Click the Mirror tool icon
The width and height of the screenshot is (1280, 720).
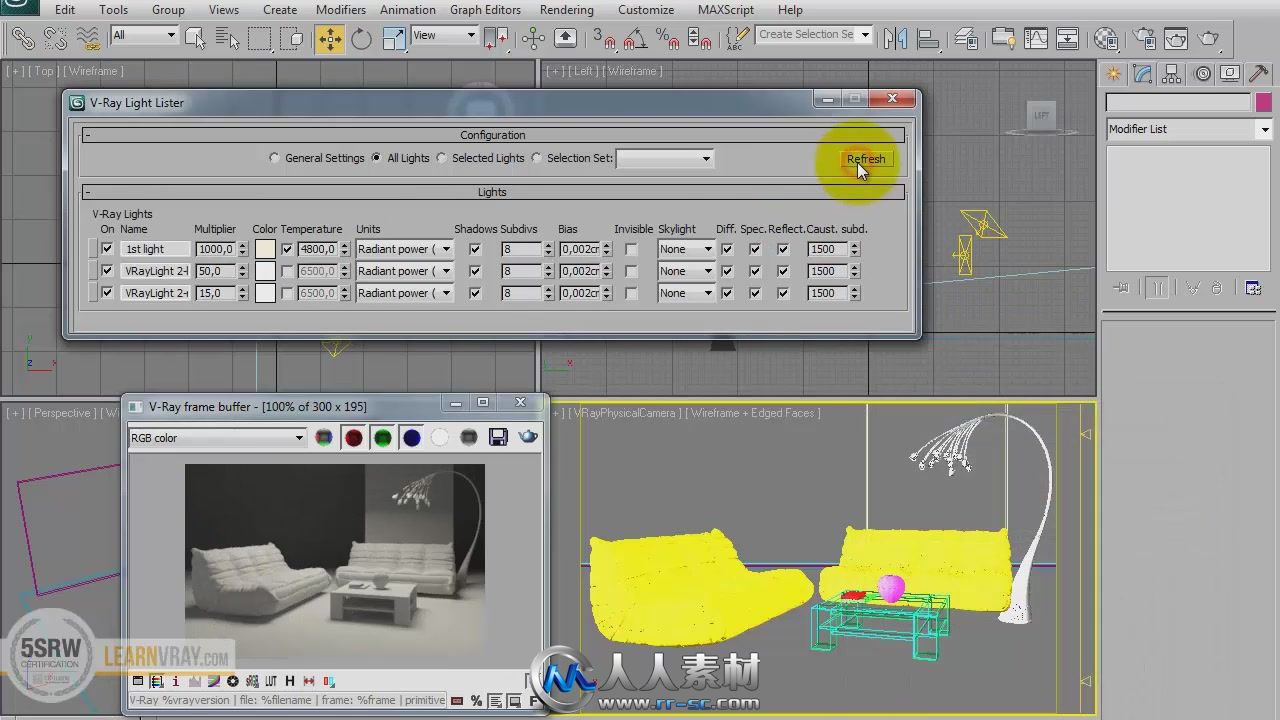[895, 39]
